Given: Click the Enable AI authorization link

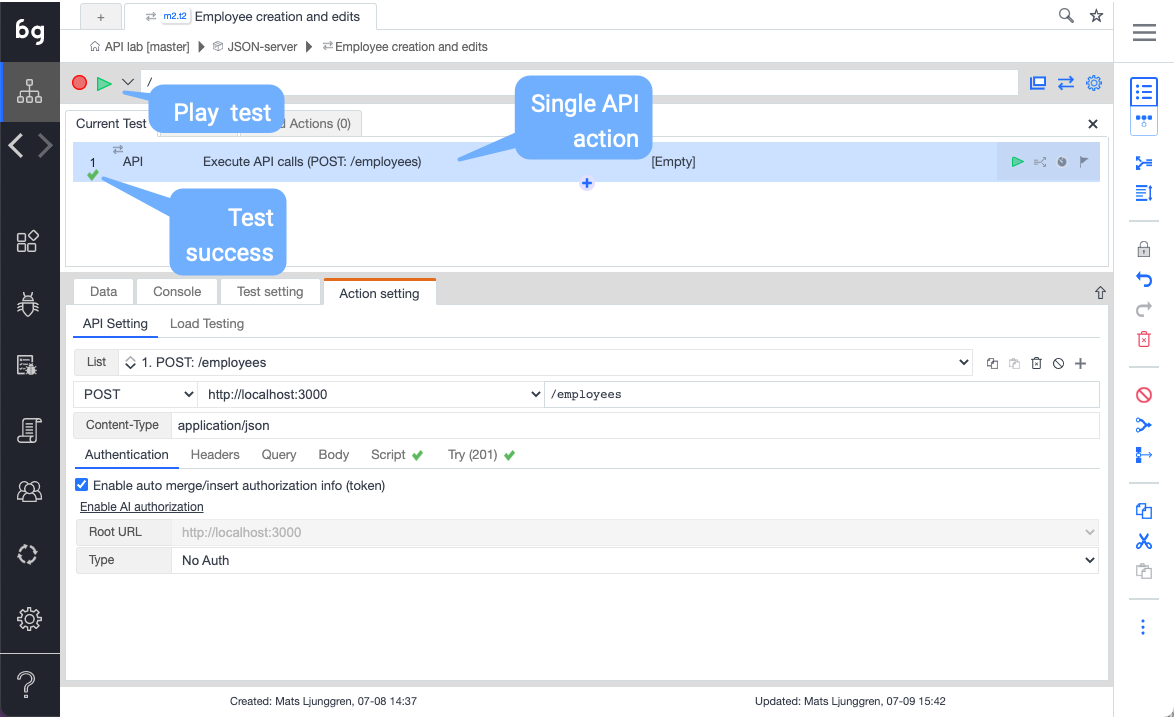Looking at the screenshot, I should tap(142, 507).
